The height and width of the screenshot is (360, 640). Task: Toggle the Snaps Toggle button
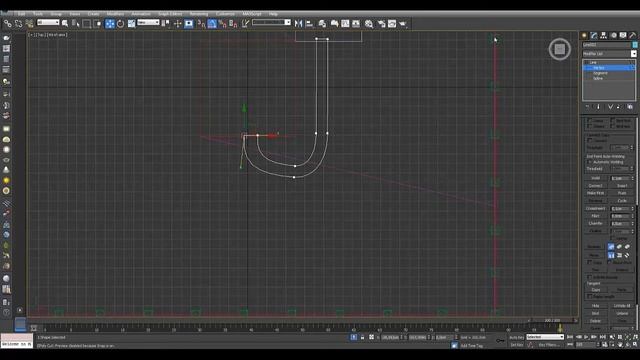coord(201,24)
